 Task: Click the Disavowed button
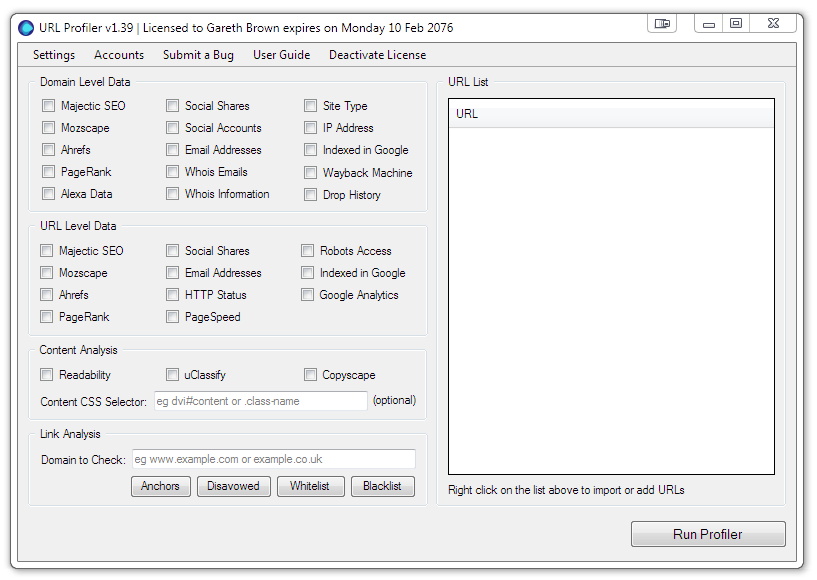pyautogui.click(x=233, y=486)
